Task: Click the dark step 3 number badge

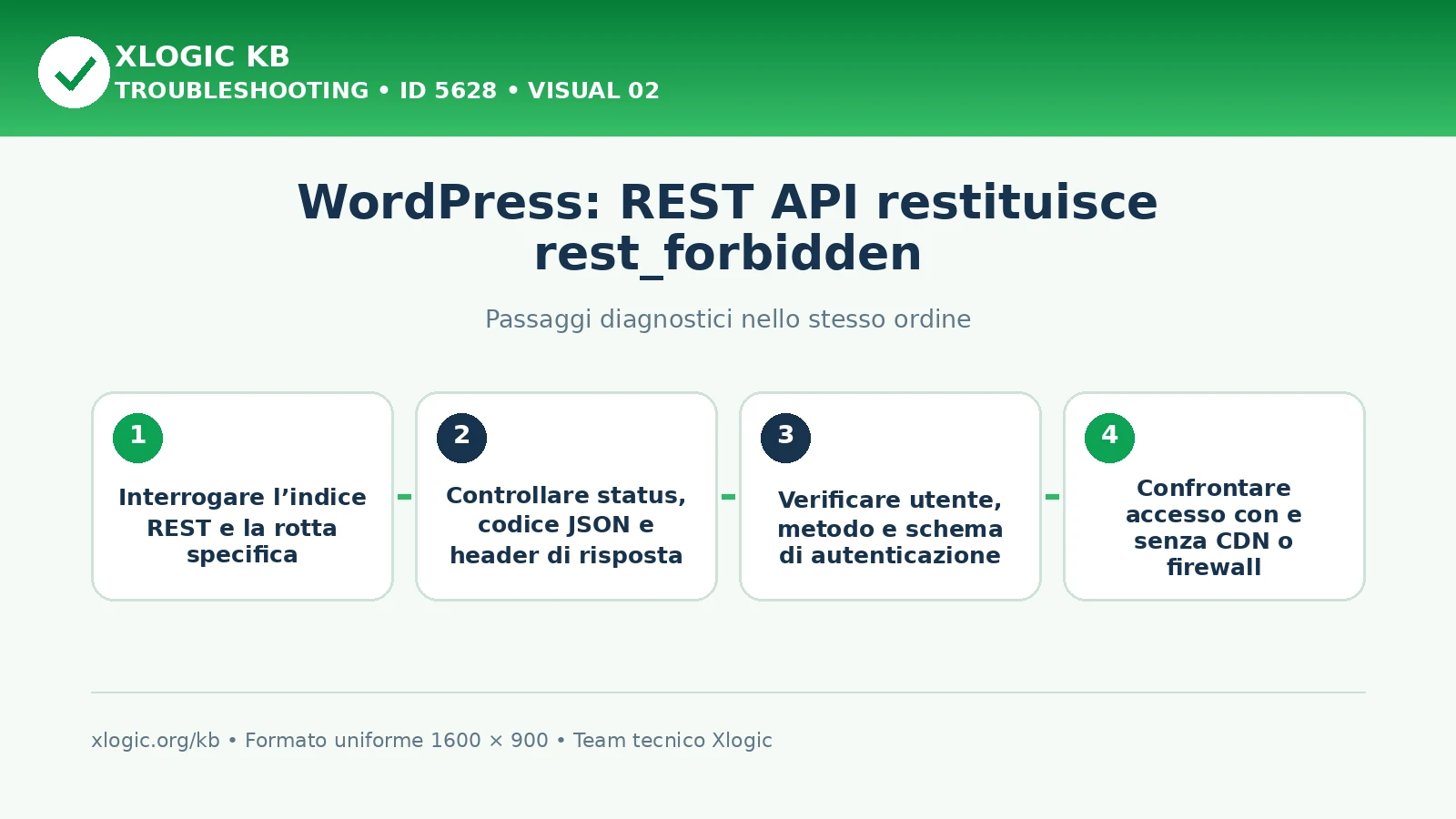Action: pos(786,438)
